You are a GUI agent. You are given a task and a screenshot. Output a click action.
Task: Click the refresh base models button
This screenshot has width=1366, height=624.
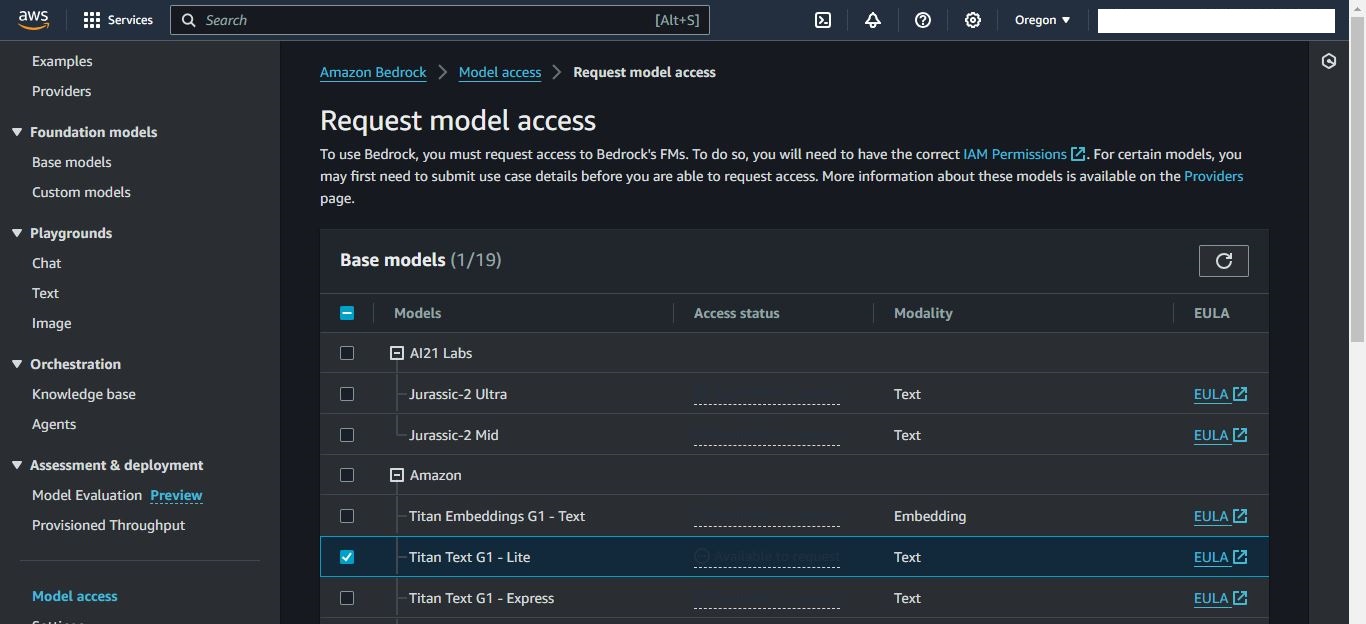pos(1223,261)
